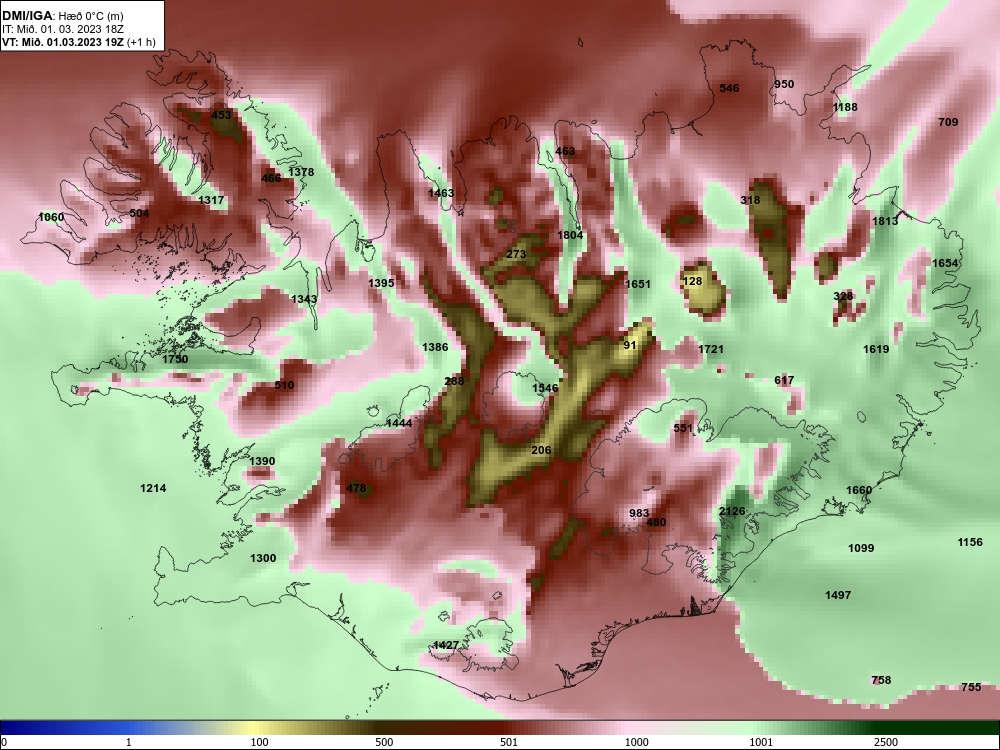Click the 1390 height label
The height and width of the screenshot is (750, 1000).
pos(262,462)
